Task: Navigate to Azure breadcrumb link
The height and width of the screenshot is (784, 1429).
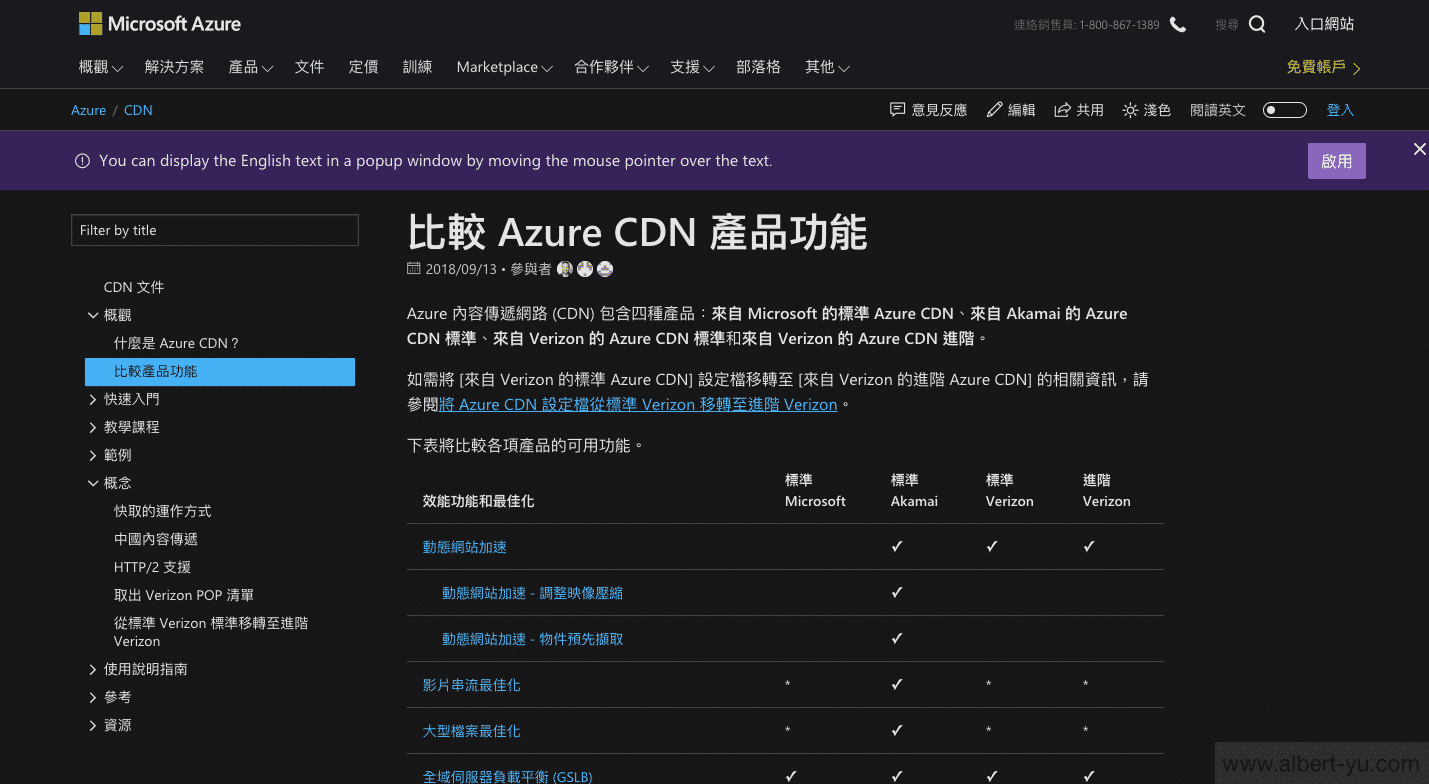Action: point(89,110)
